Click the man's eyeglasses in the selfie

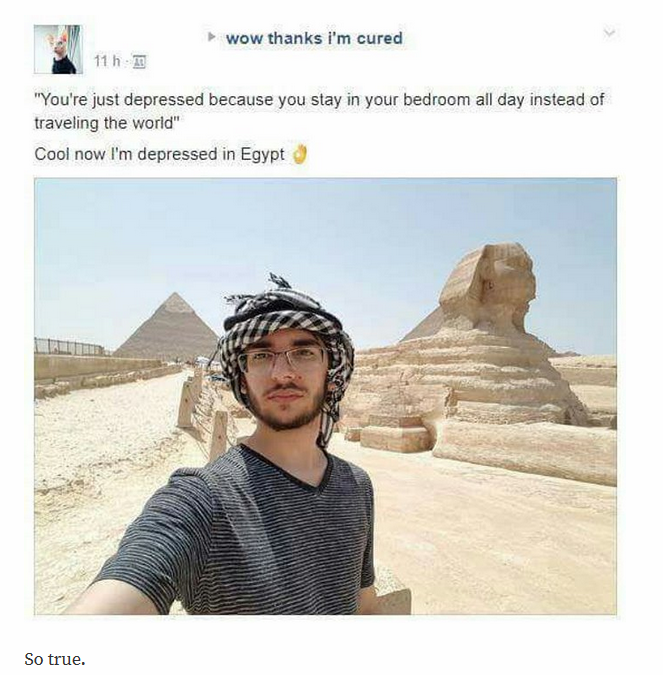(x=282, y=359)
